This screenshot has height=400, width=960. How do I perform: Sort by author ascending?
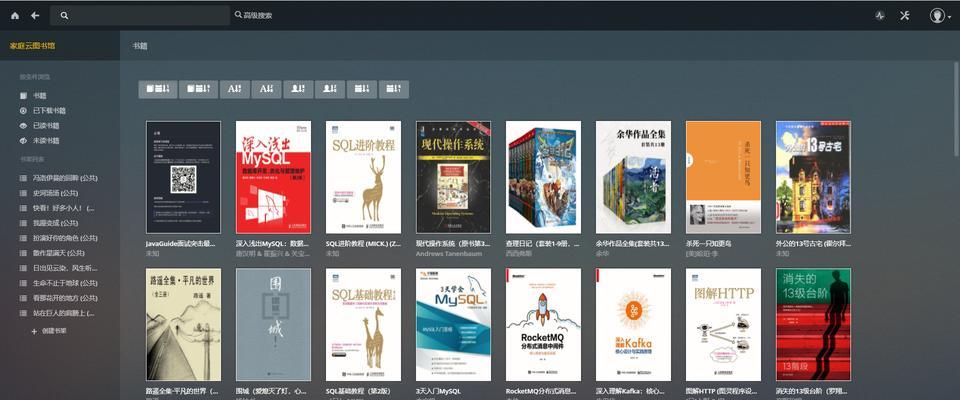coord(298,89)
